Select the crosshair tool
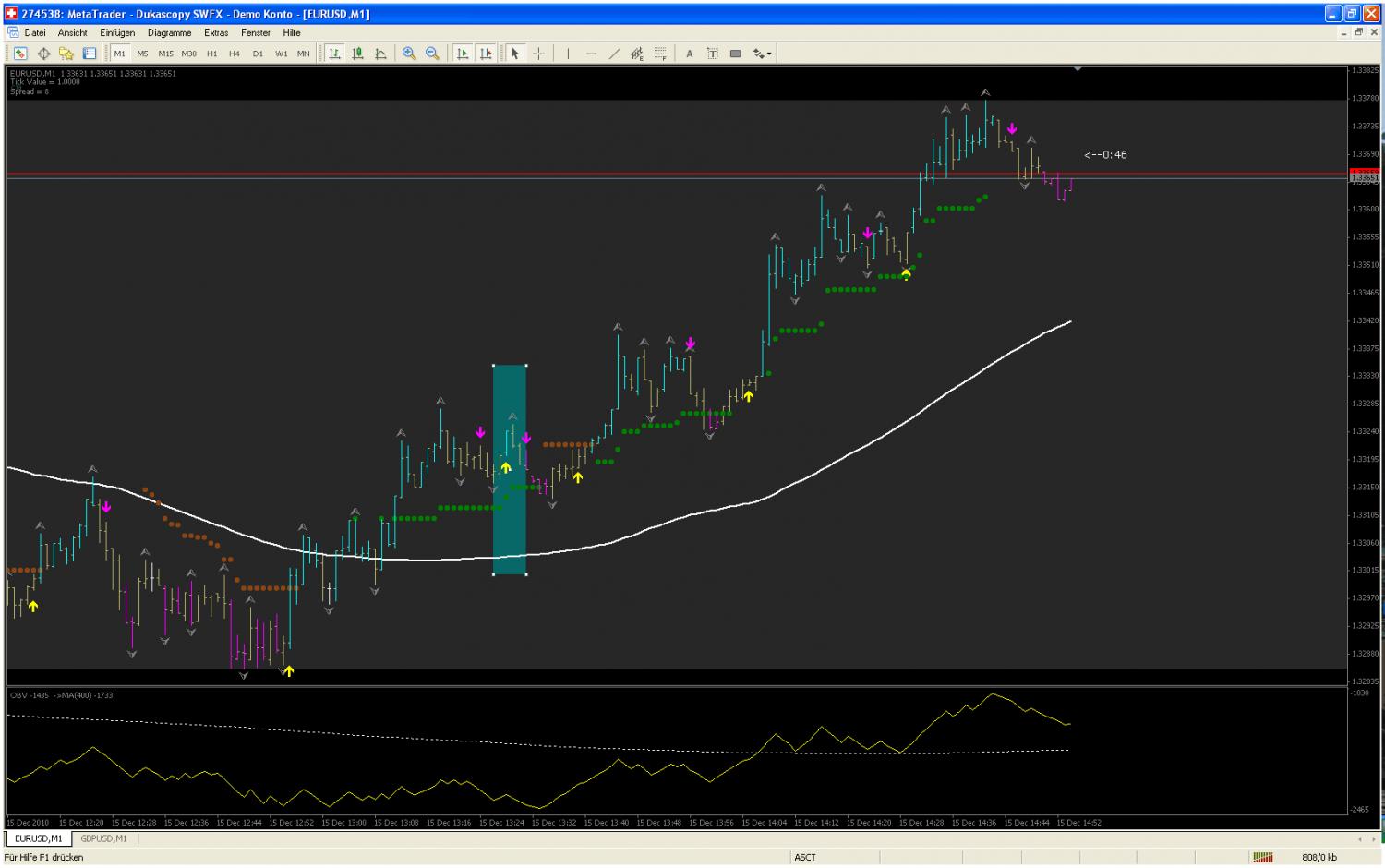 [538, 54]
